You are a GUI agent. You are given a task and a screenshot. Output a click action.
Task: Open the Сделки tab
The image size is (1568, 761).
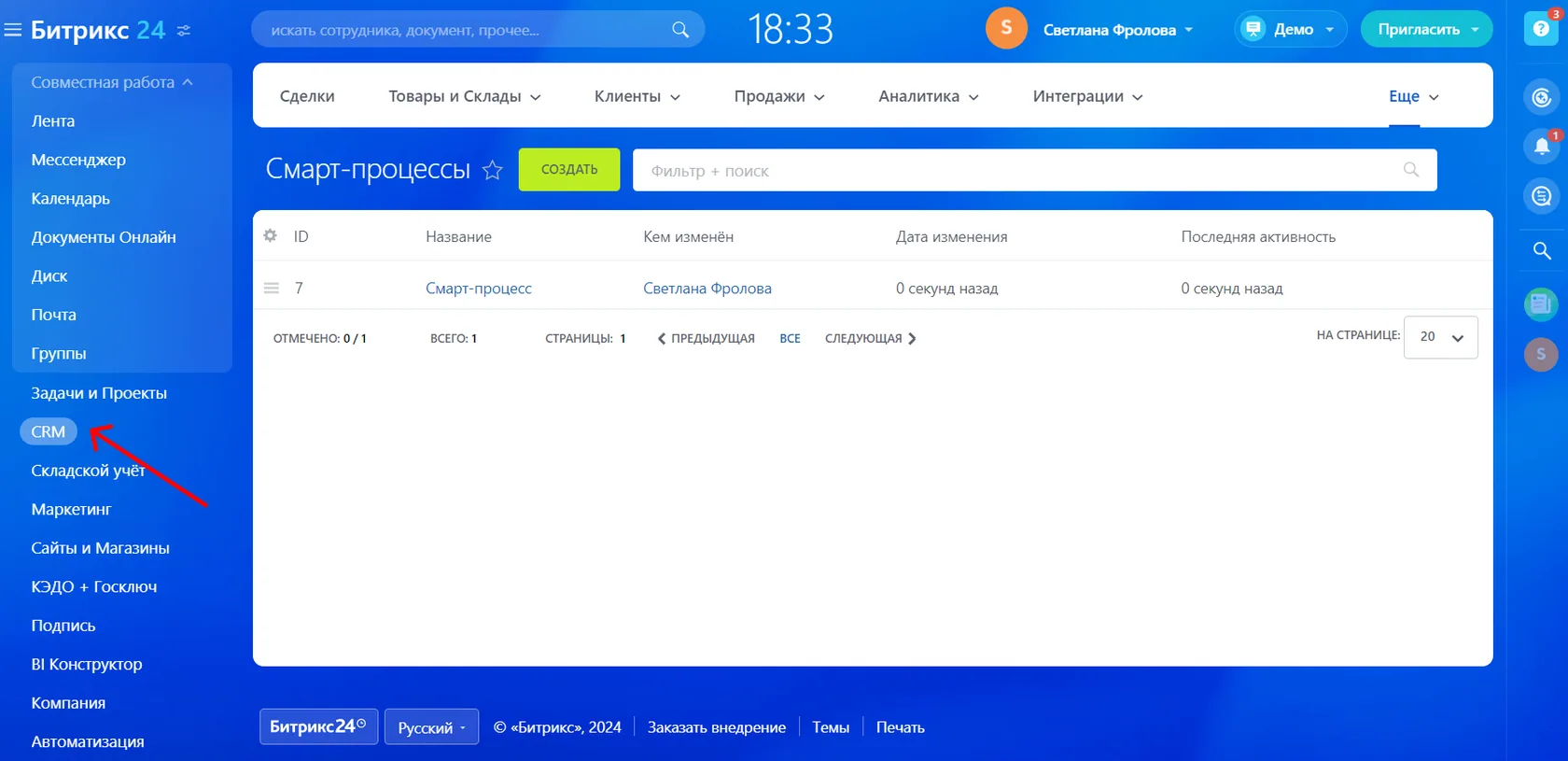tap(307, 96)
